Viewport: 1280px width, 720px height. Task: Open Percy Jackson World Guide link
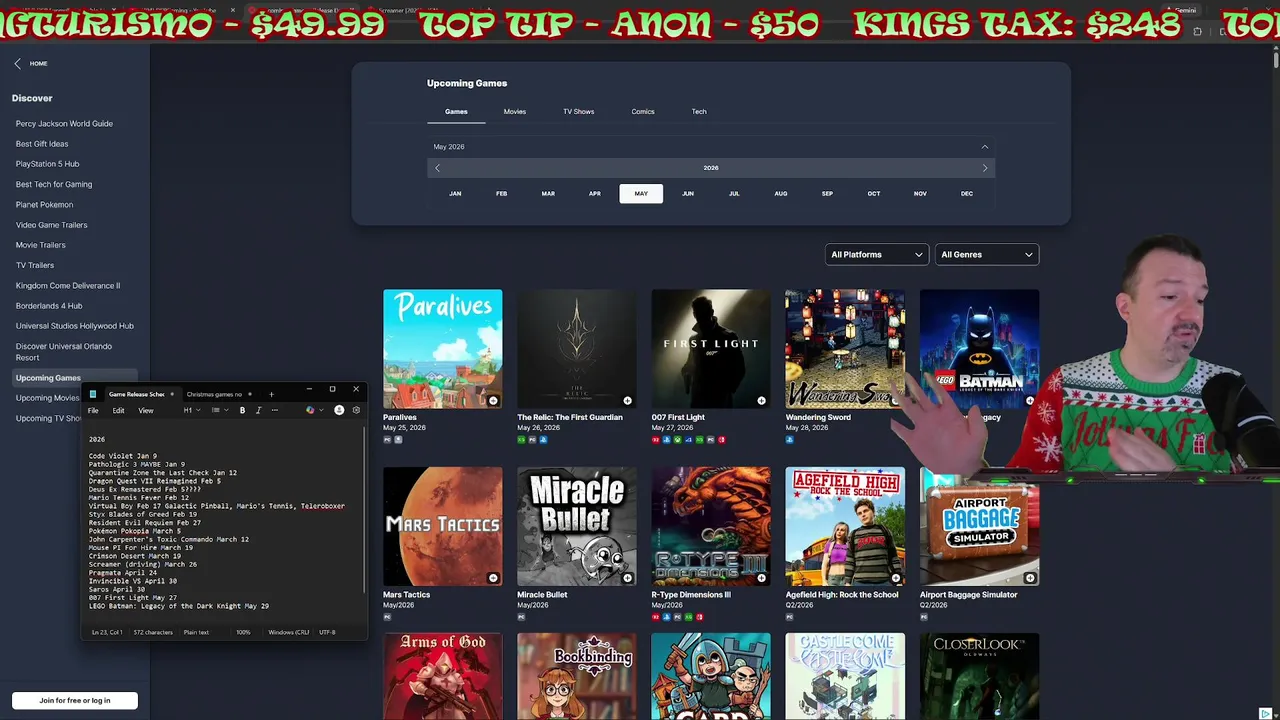coord(64,124)
